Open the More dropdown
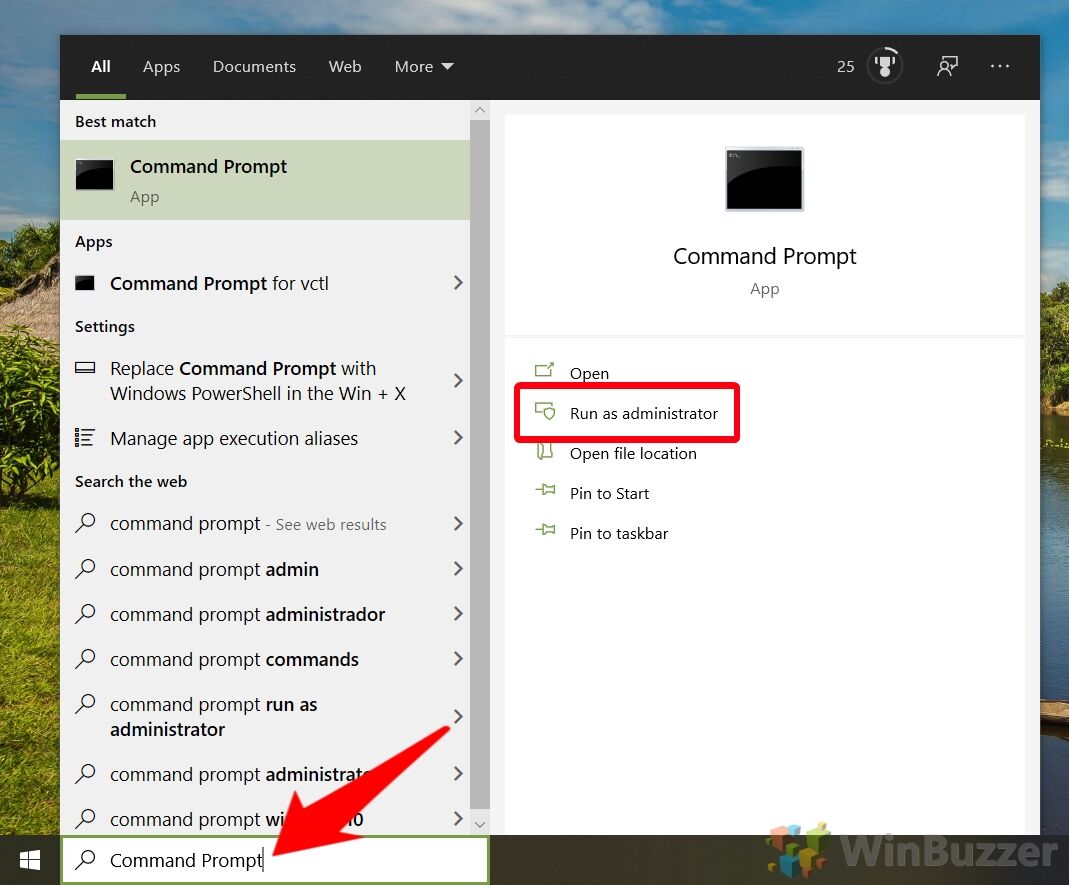 (x=423, y=67)
